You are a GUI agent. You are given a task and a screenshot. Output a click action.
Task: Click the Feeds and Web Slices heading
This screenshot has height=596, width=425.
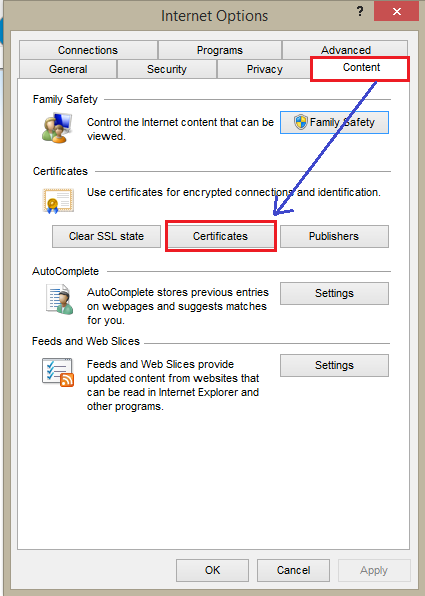pos(86,341)
